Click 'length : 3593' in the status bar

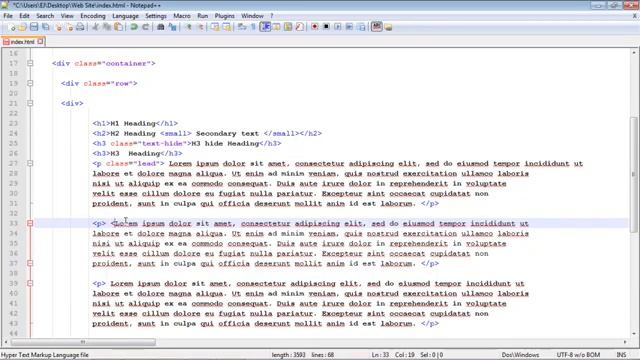pyautogui.click(x=289, y=355)
